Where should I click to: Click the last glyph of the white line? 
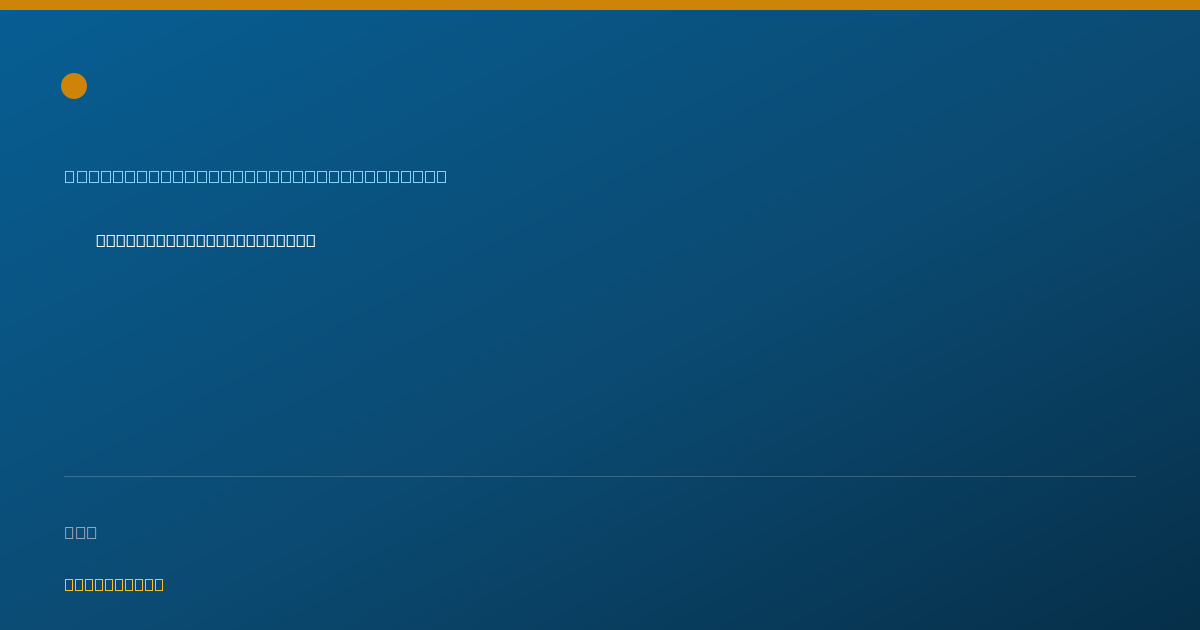311,241
